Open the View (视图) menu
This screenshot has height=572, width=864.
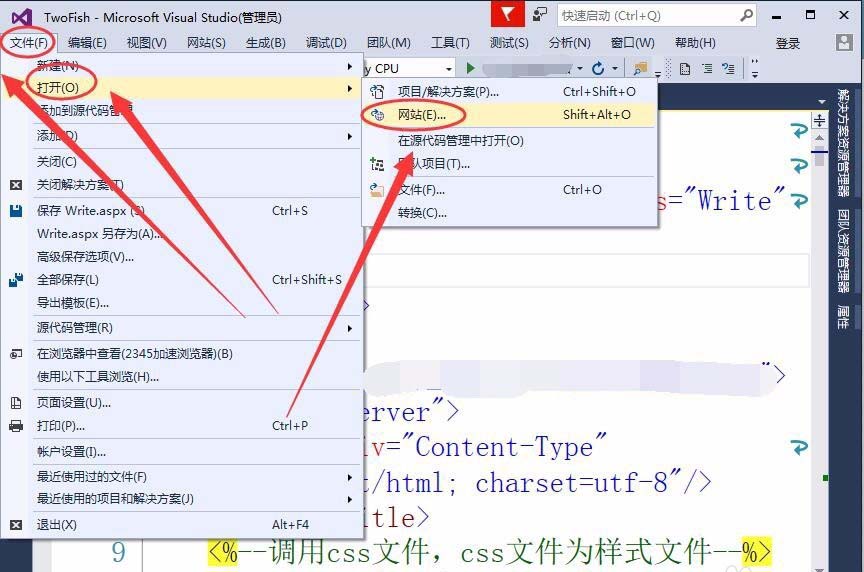[x=147, y=42]
